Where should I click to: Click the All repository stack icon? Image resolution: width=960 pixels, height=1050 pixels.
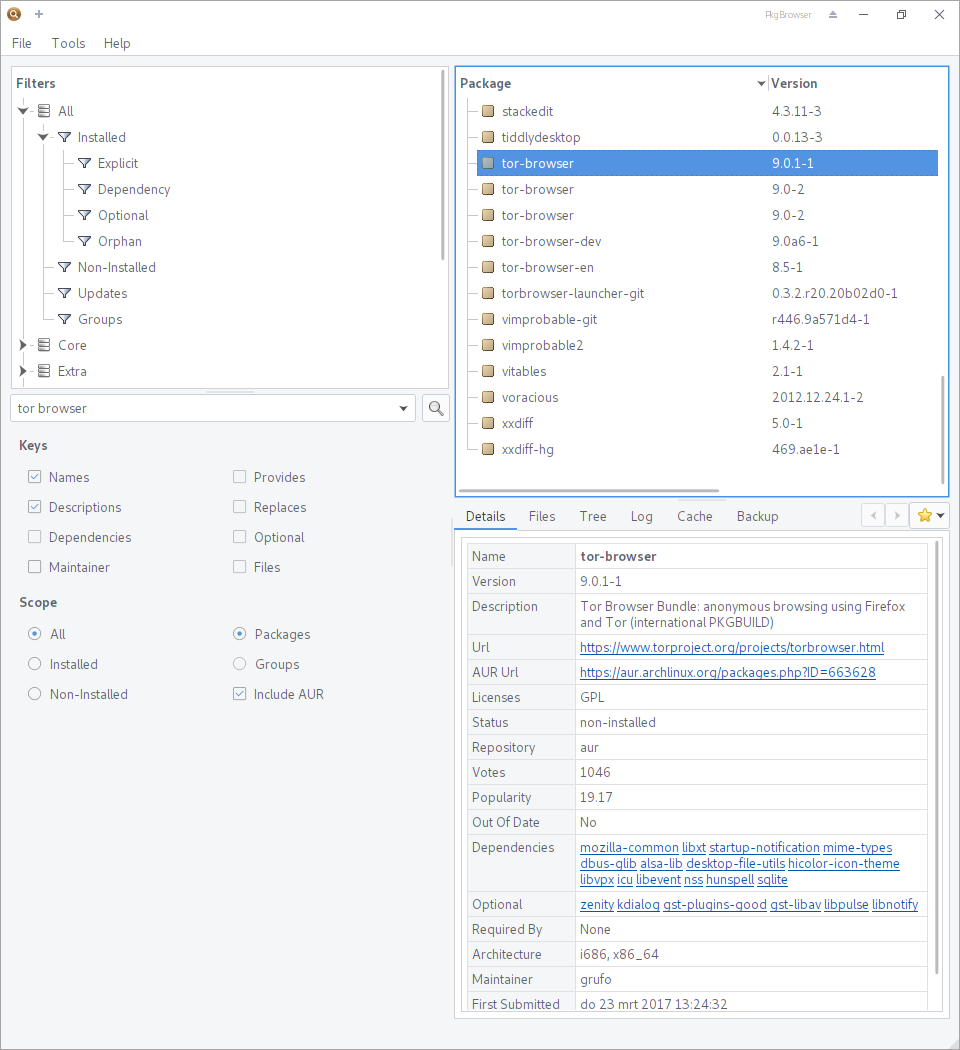click(x=44, y=110)
